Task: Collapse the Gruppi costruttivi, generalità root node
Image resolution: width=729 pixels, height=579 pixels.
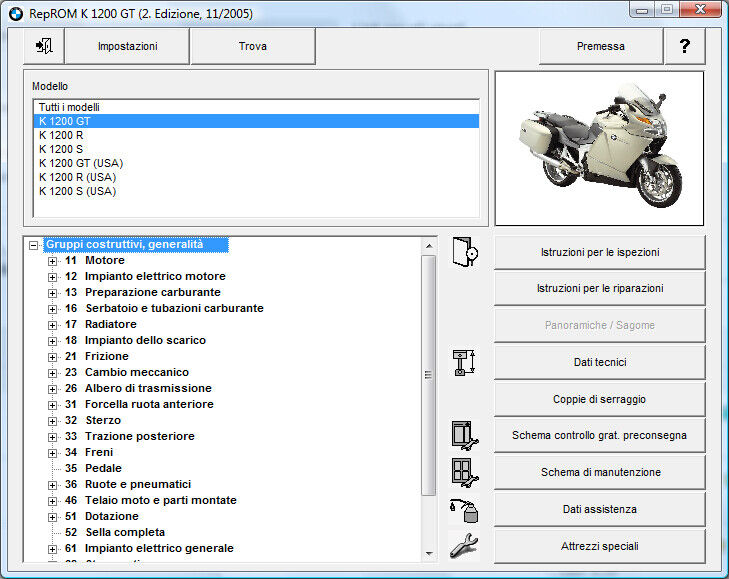Action: coord(35,245)
